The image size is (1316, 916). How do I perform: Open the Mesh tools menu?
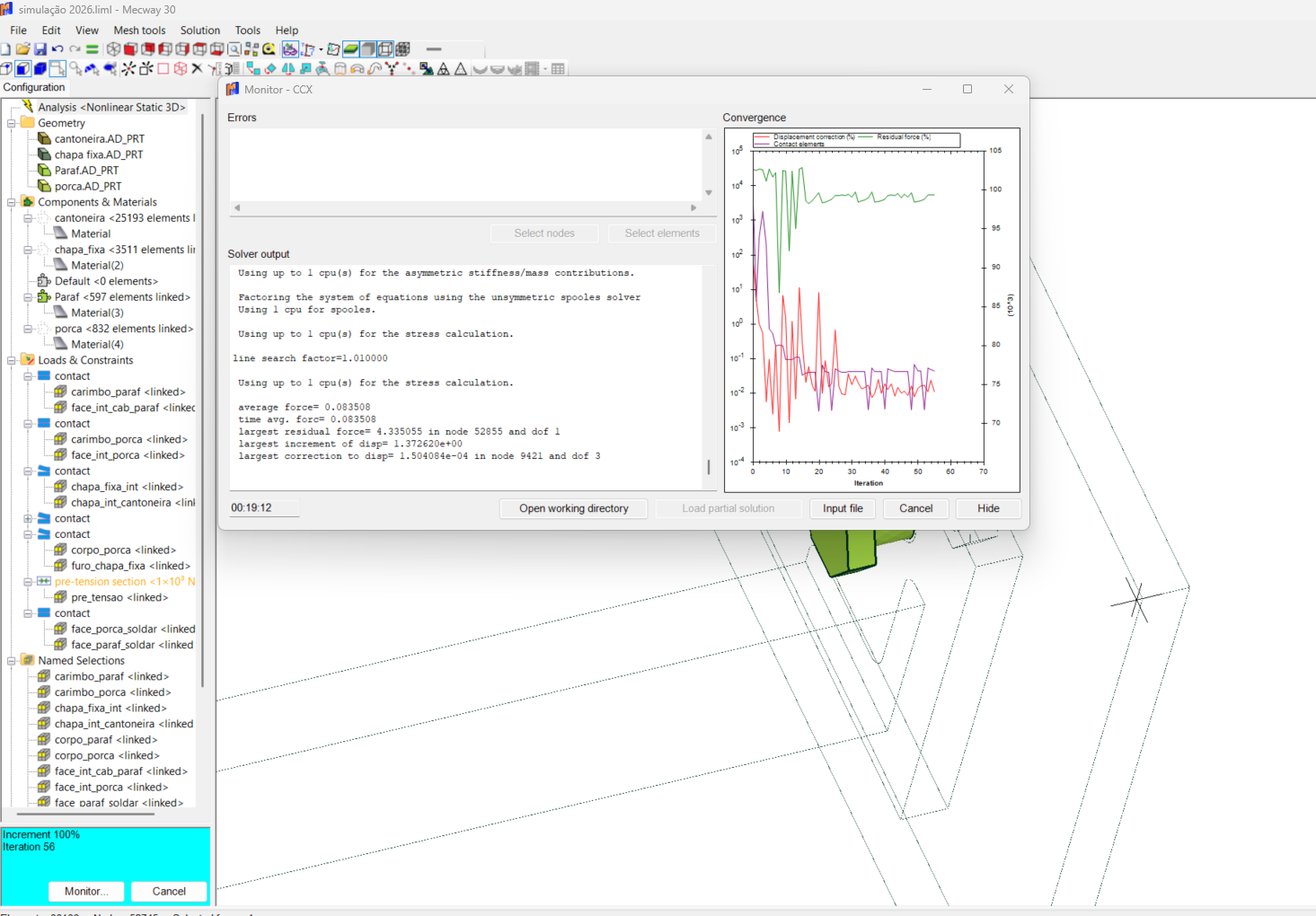click(139, 31)
